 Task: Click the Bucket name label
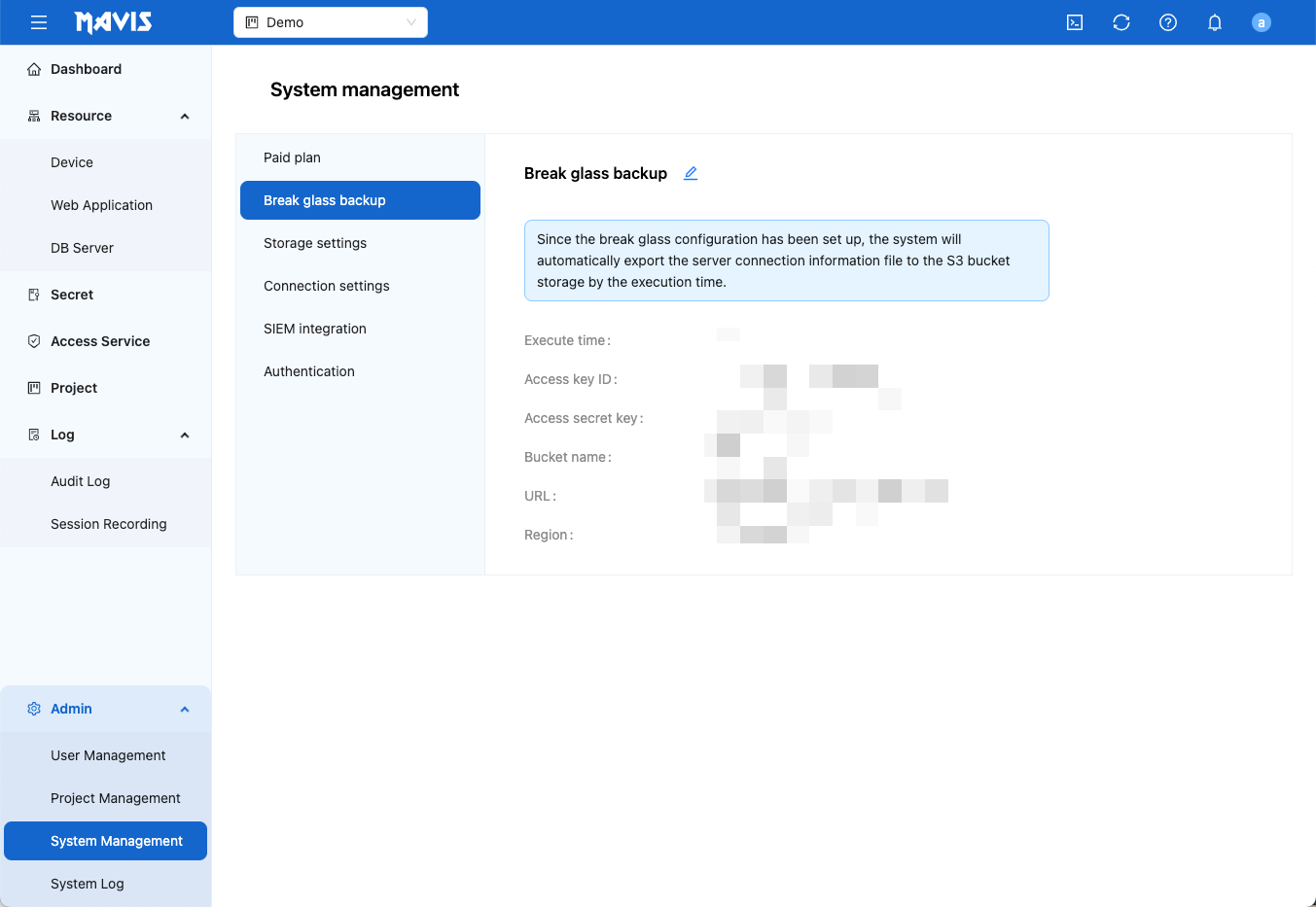568,457
